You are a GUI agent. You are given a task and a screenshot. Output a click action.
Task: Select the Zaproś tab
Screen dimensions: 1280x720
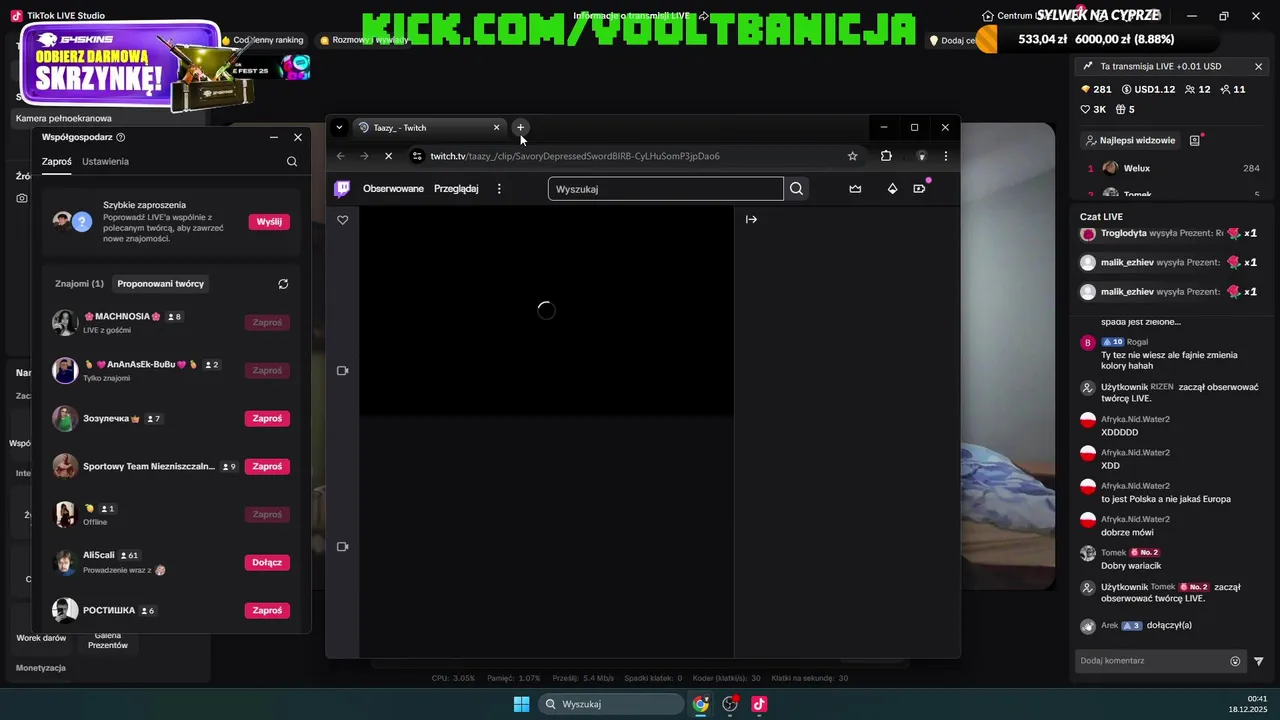(x=56, y=161)
